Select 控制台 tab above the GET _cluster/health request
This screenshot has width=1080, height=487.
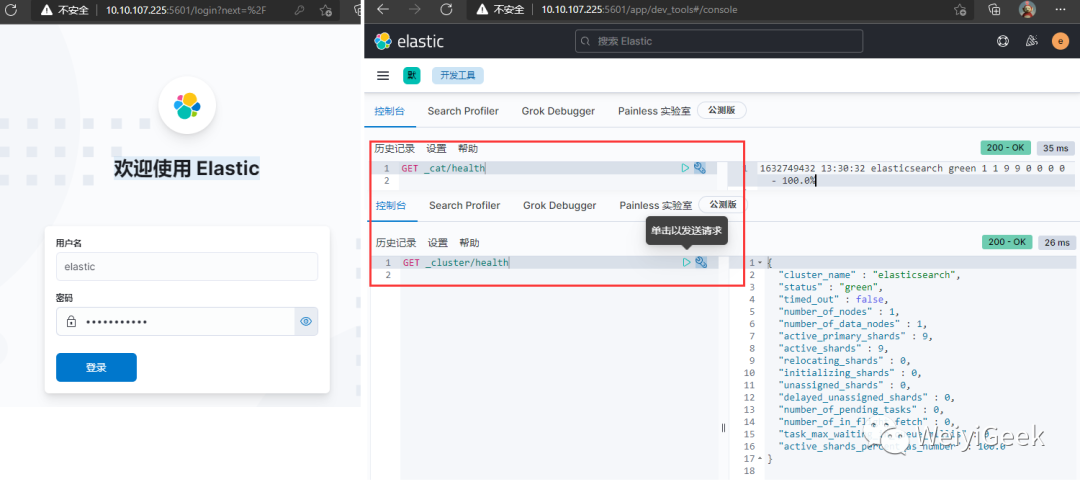coord(391,205)
